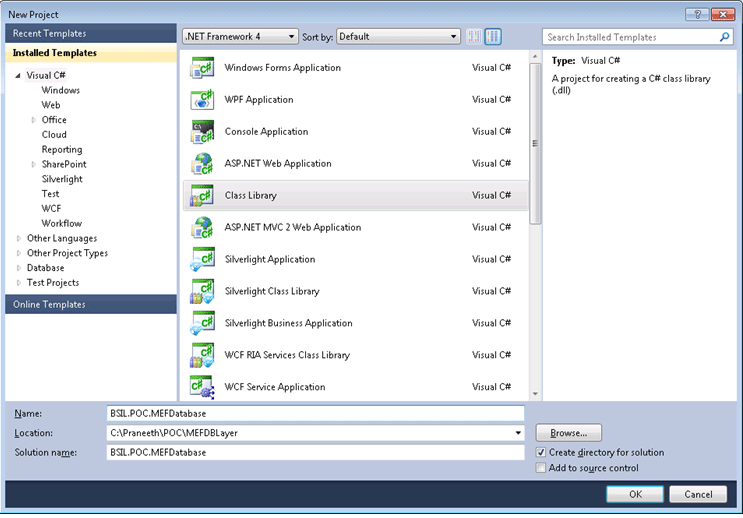Toggle Add to source control checkbox

point(541,468)
